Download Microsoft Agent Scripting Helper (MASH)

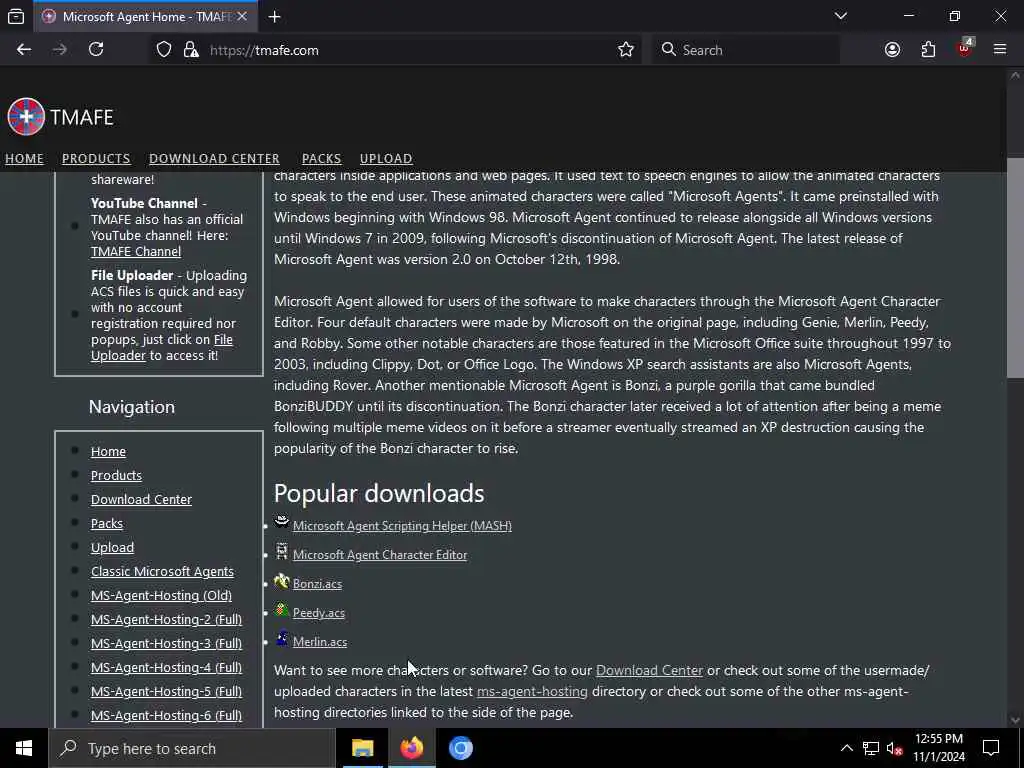402,526
